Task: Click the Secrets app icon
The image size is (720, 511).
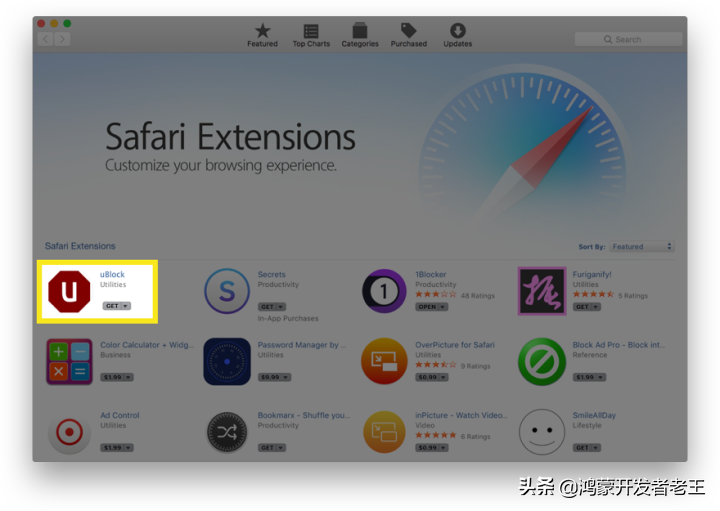Action: click(x=227, y=291)
